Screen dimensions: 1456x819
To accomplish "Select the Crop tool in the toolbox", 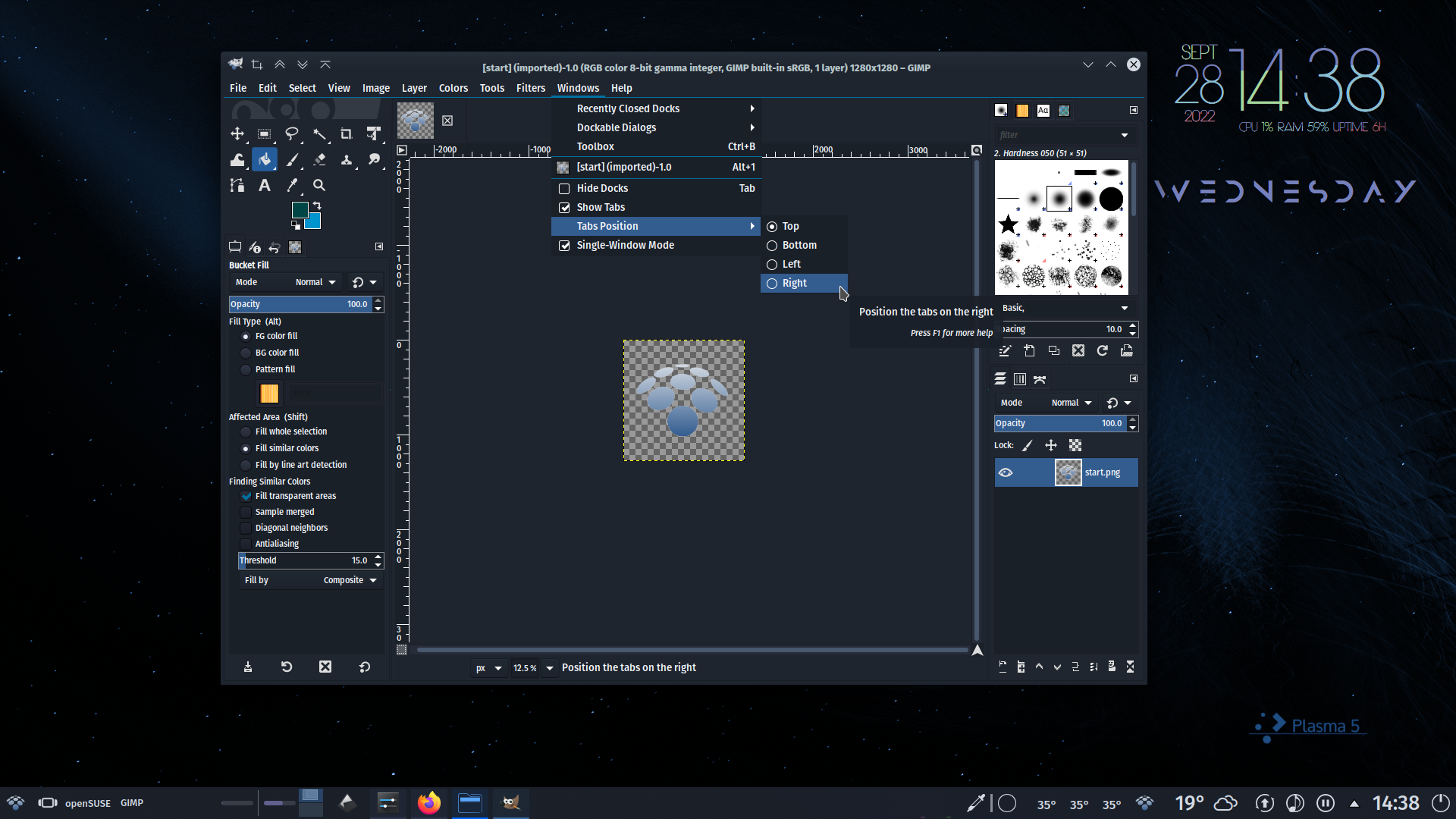I will pyautogui.click(x=347, y=134).
